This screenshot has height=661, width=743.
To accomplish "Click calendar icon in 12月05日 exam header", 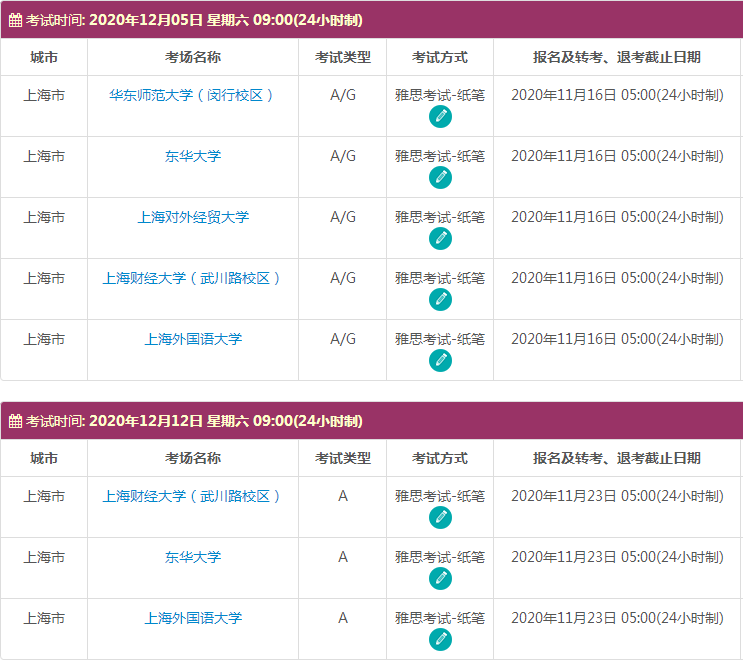I will pyautogui.click(x=15, y=20).
